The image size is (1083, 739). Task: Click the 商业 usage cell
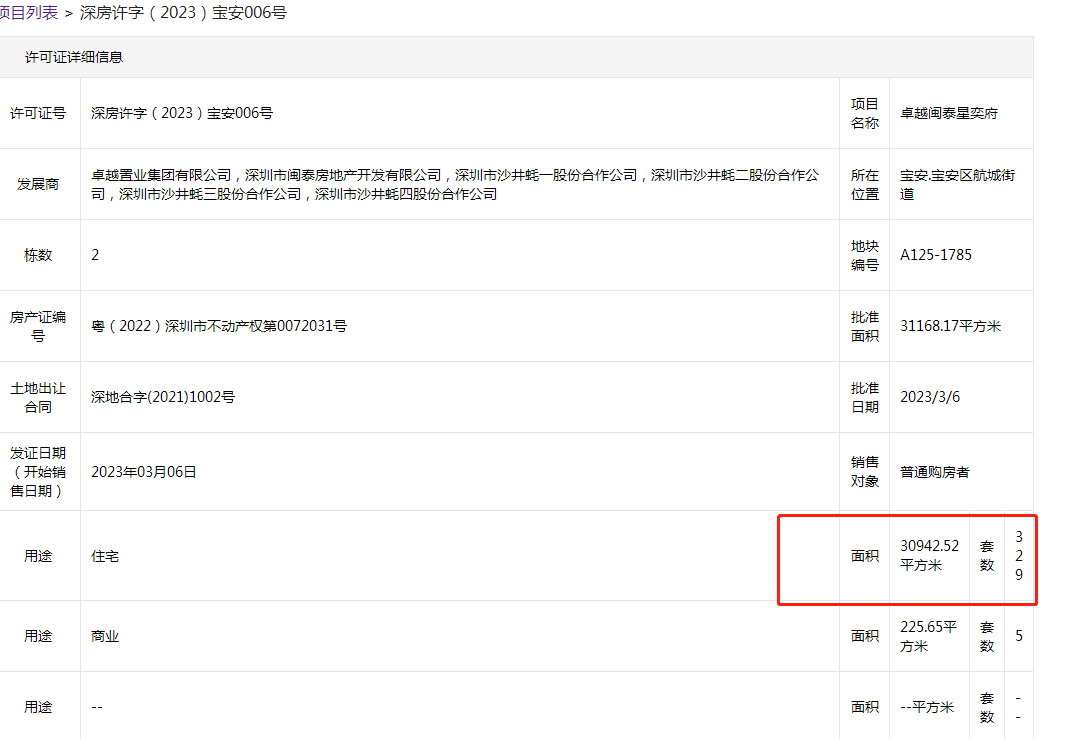[104, 636]
